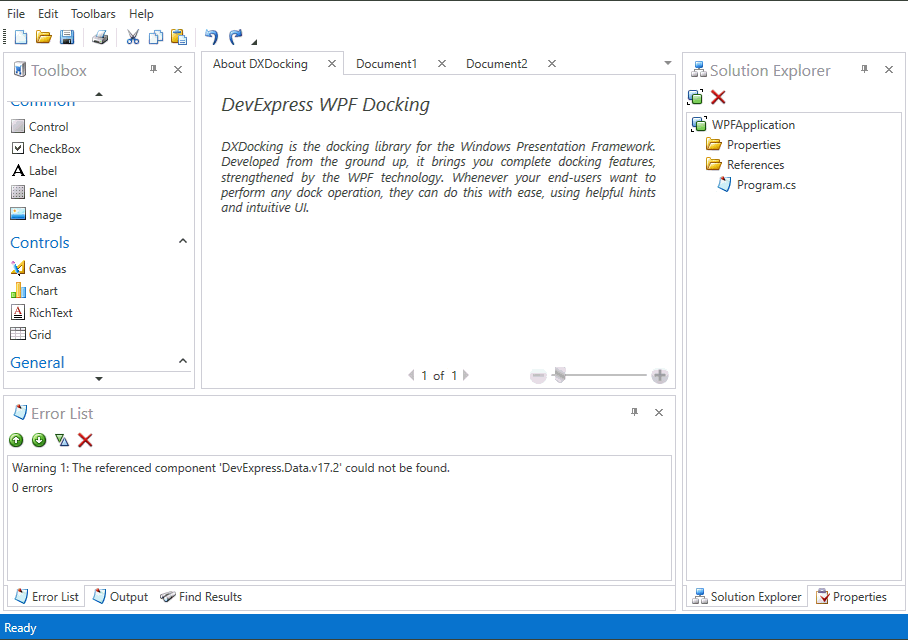Select the About DXDocking tab
This screenshot has width=908, height=640.
pos(260,64)
